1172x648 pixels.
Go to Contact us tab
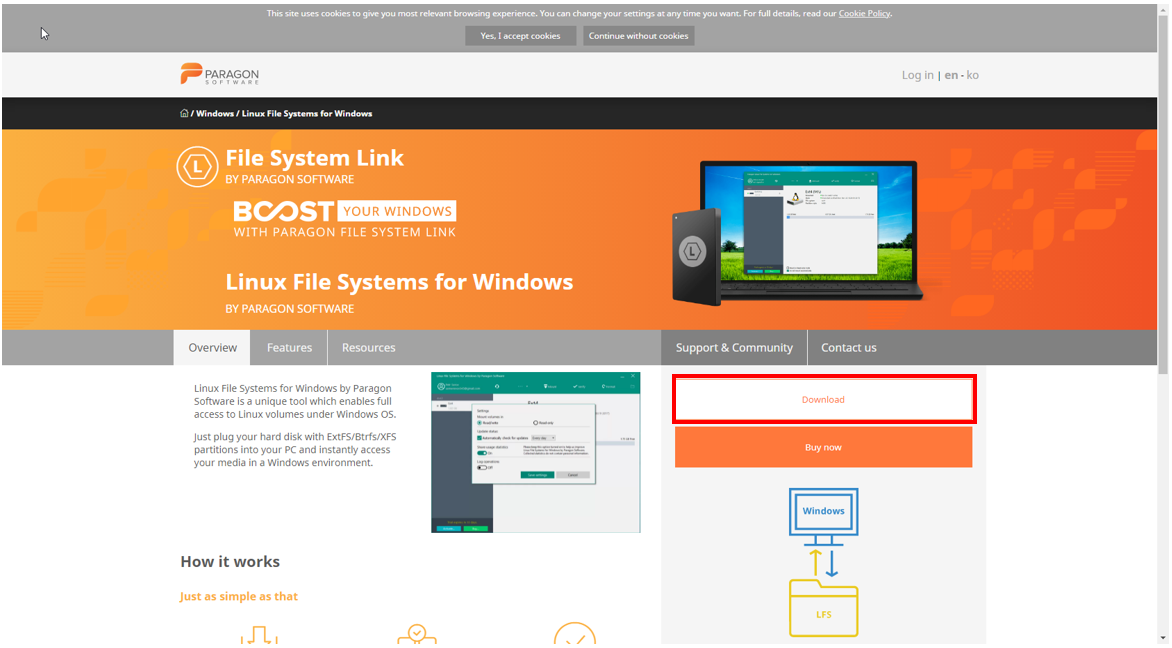(x=848, y=348)
